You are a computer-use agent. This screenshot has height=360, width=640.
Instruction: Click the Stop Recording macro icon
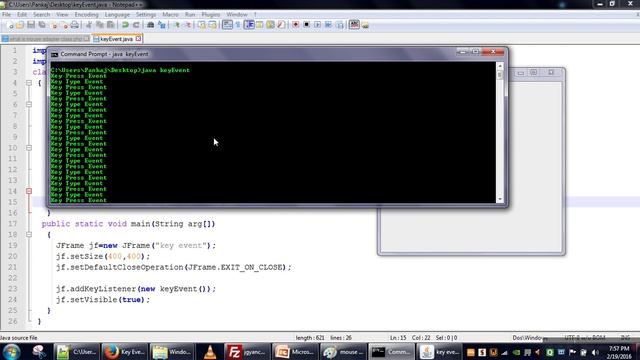coord(307,25)
